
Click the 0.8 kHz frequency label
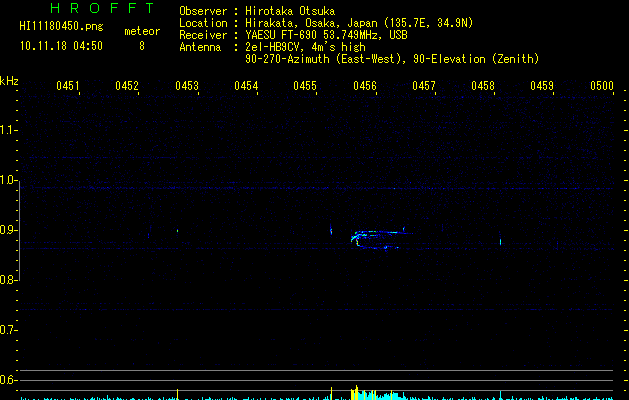pos(8,280)
